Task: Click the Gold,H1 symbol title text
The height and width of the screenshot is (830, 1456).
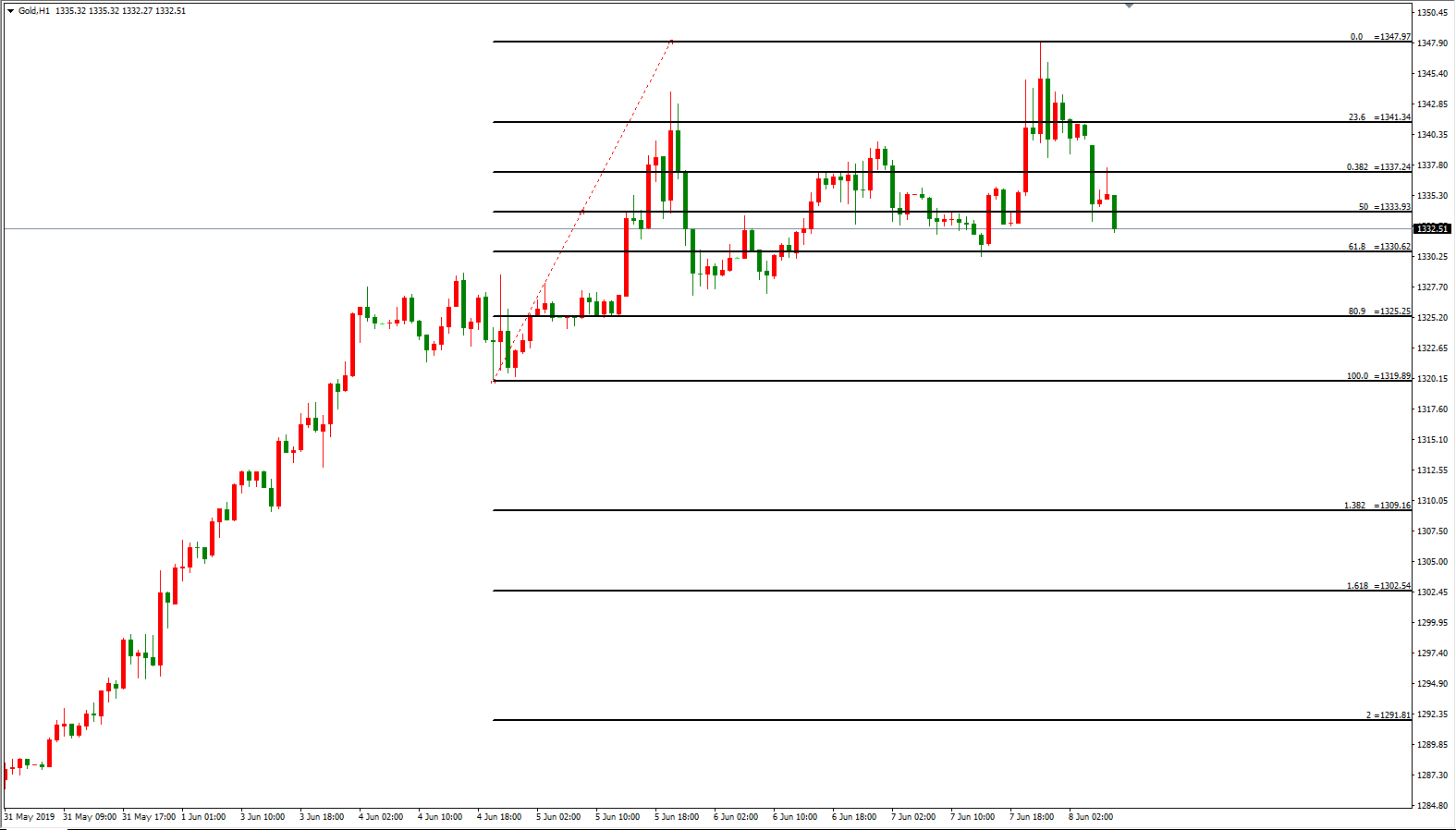Action: 34,11
